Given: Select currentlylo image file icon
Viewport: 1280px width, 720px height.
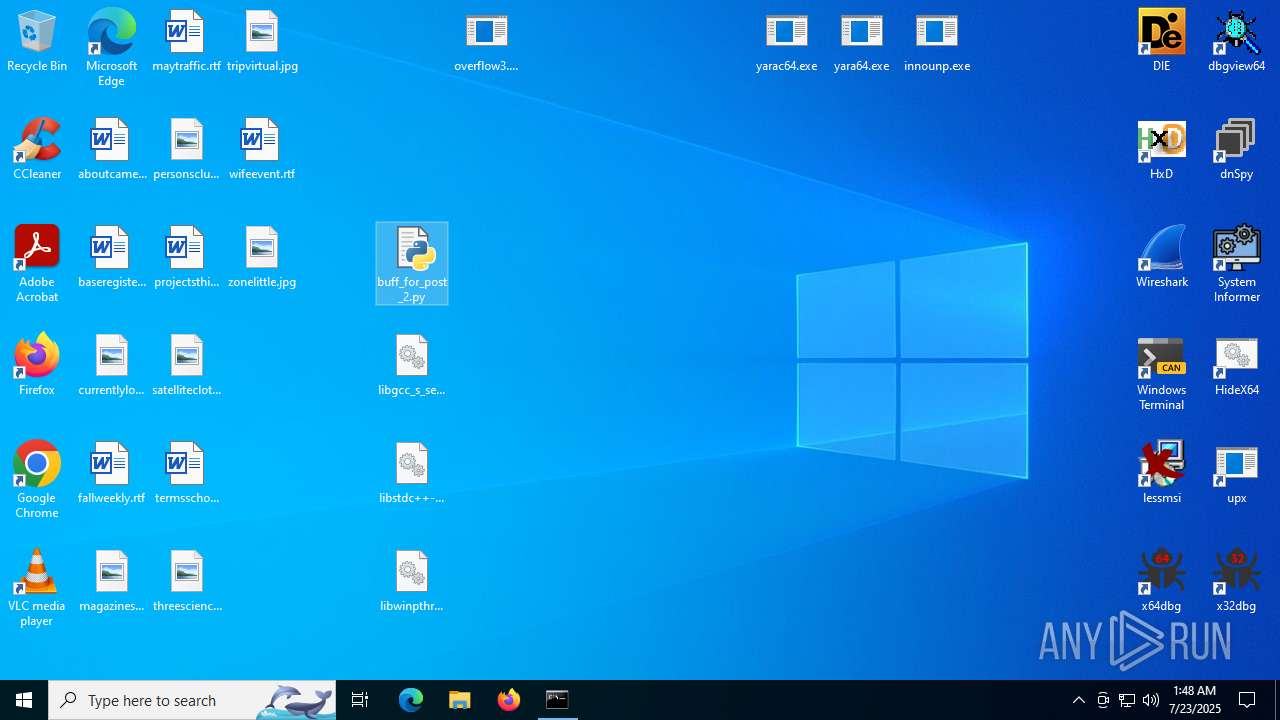Looking at the screenshot, I should tap(112, 366).
